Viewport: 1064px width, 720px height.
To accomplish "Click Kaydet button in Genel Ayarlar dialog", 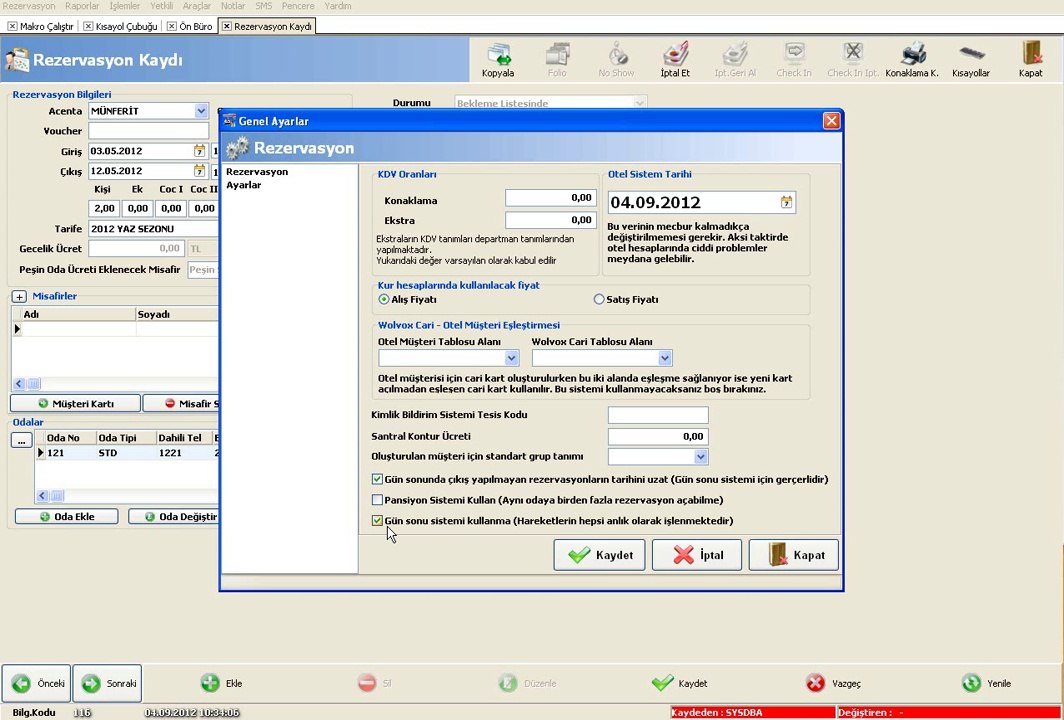I will [x=599, y=555].
